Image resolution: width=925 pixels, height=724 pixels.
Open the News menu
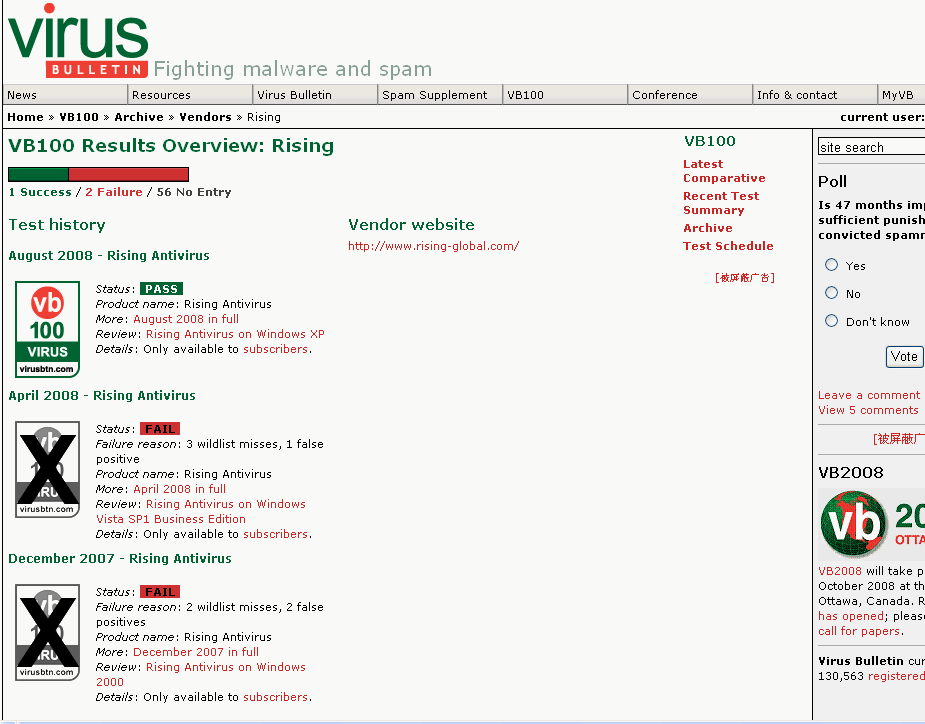coord(65,95)
